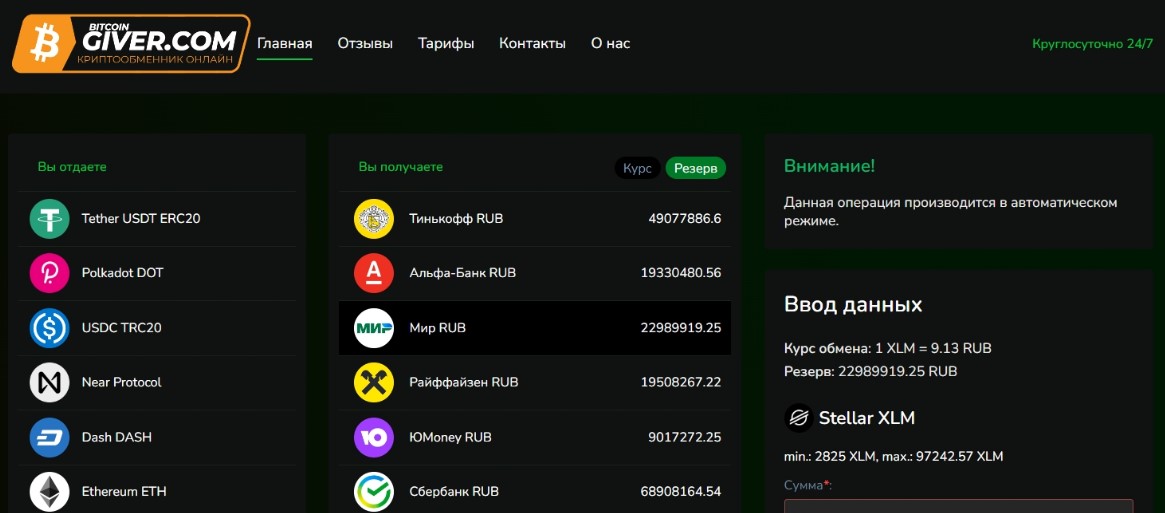Click the Альфа-Банк reserve 19330480.56

(681, 273)
